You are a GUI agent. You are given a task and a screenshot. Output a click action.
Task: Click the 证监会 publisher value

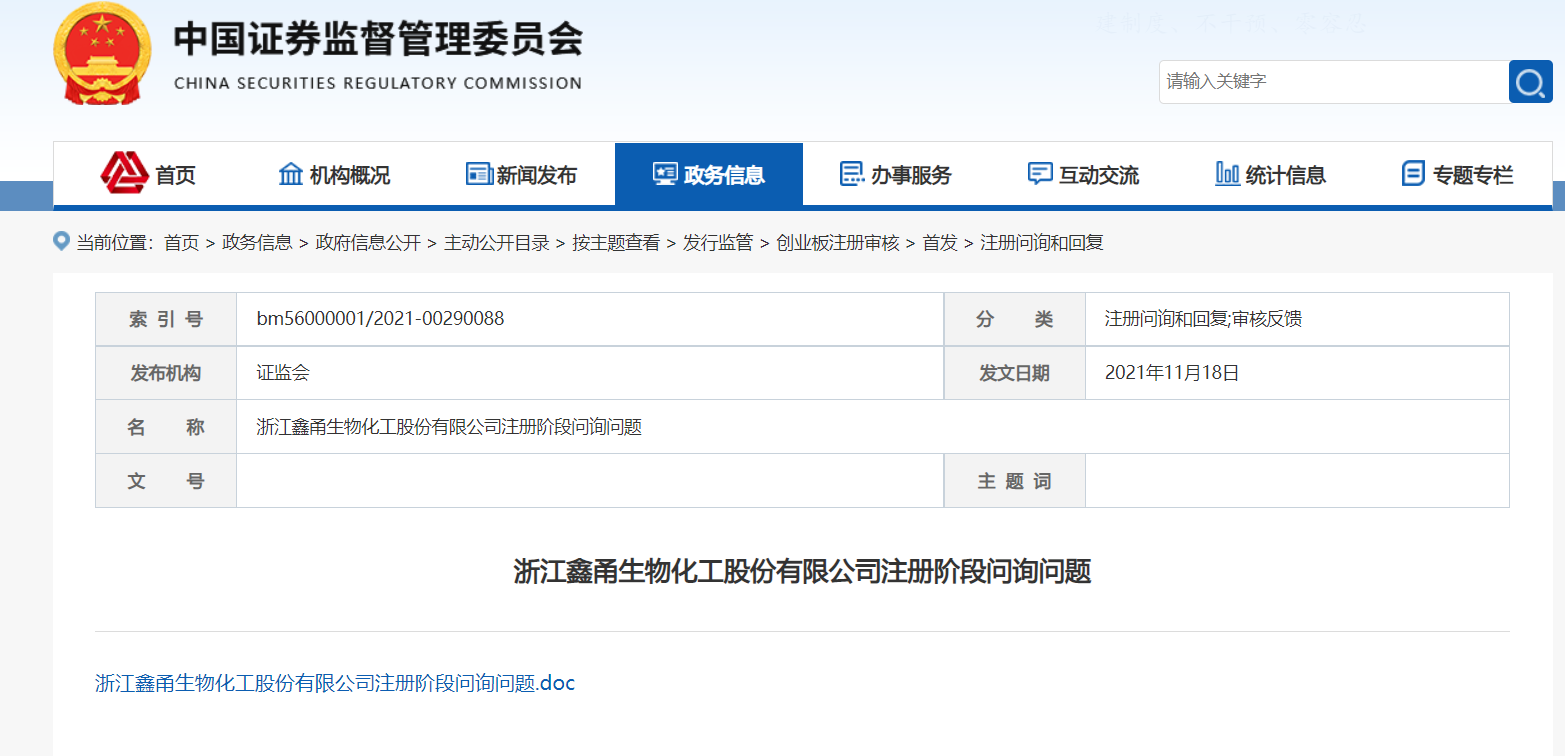[283, 373]
